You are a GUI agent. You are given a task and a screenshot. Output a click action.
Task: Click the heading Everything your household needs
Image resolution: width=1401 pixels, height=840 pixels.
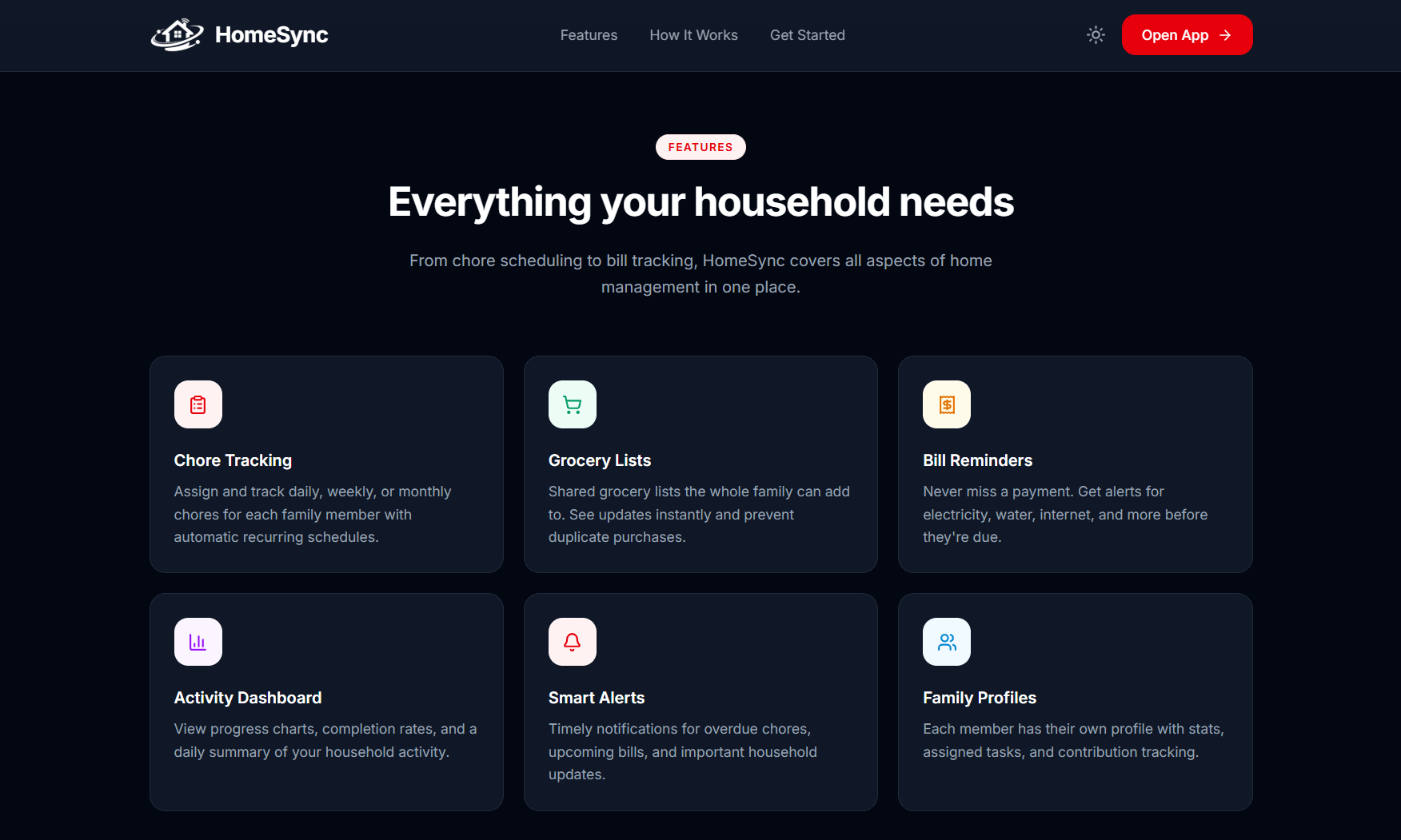point(700,202)
